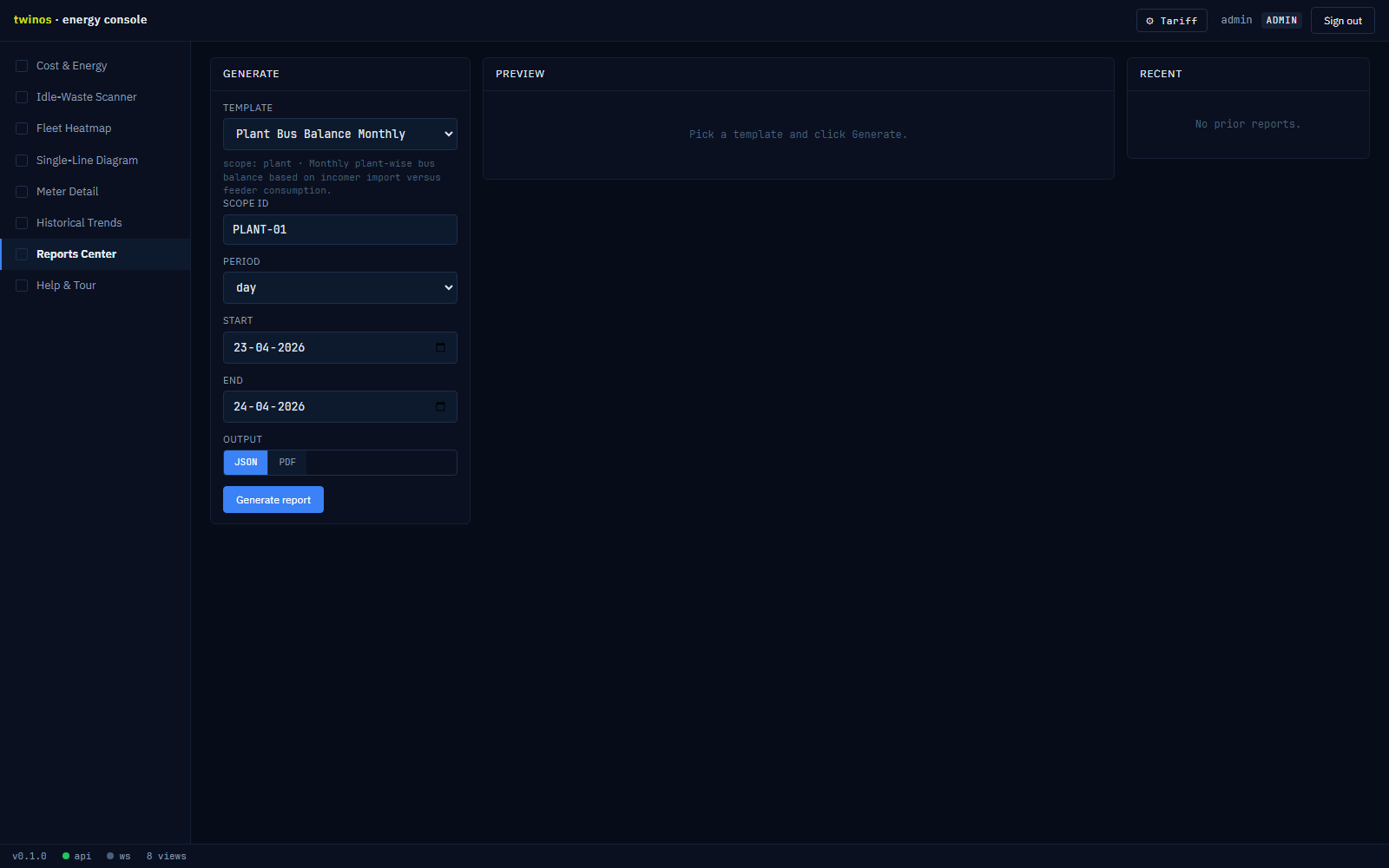
Task: Open Historical Trends view
Action: pyautogui.click(x=95, y=223)
